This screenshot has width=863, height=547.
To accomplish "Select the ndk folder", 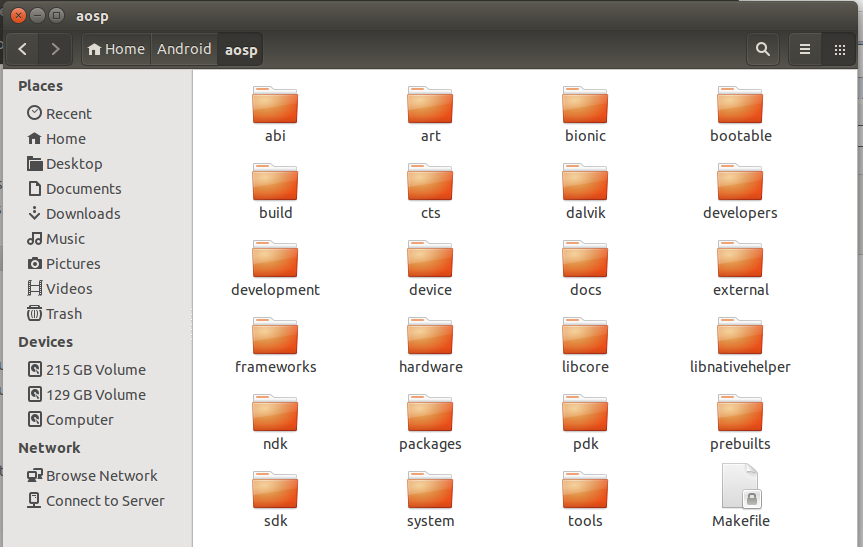I will (x=275, y=423).
